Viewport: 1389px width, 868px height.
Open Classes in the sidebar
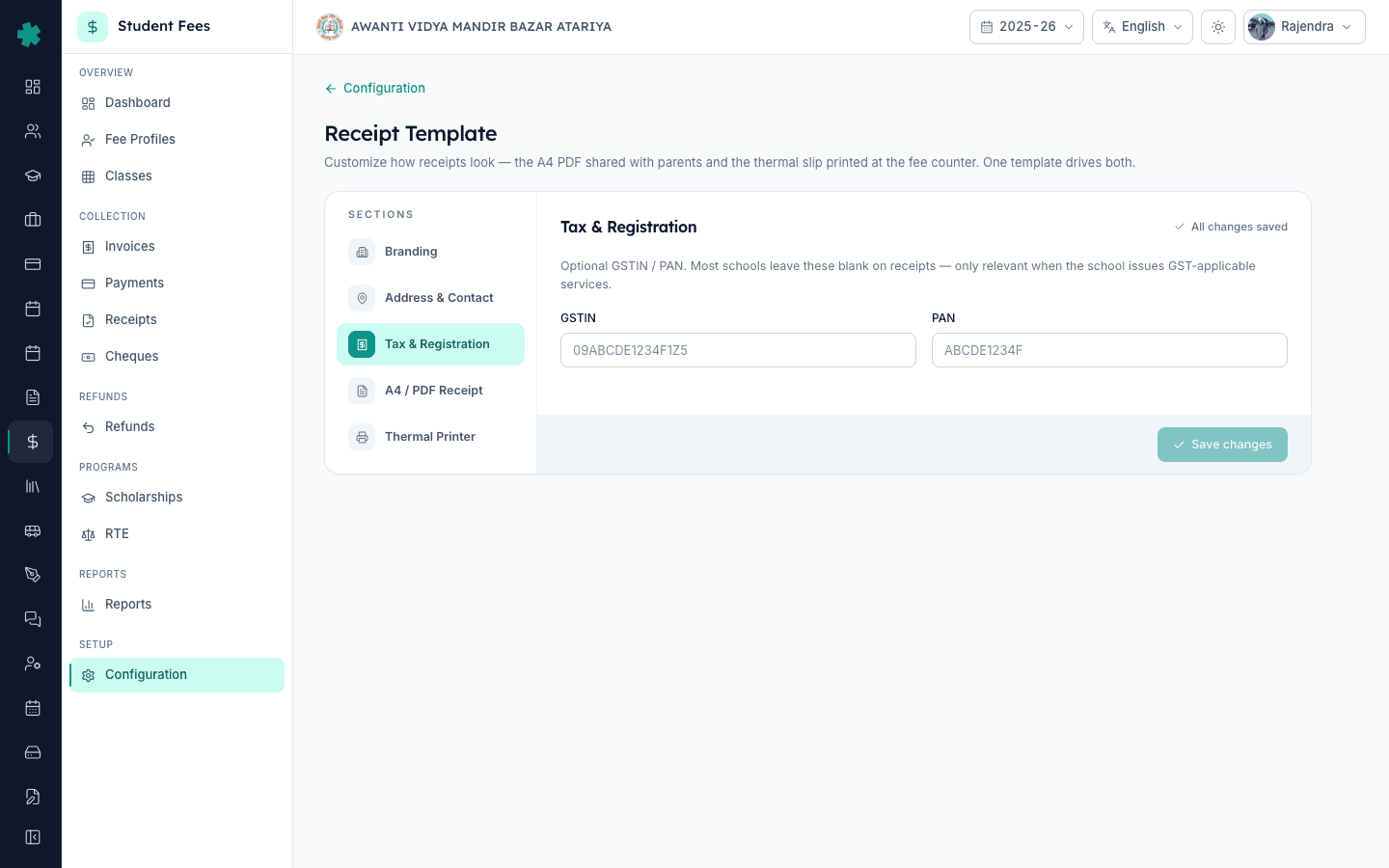click(x=177, y=176)
